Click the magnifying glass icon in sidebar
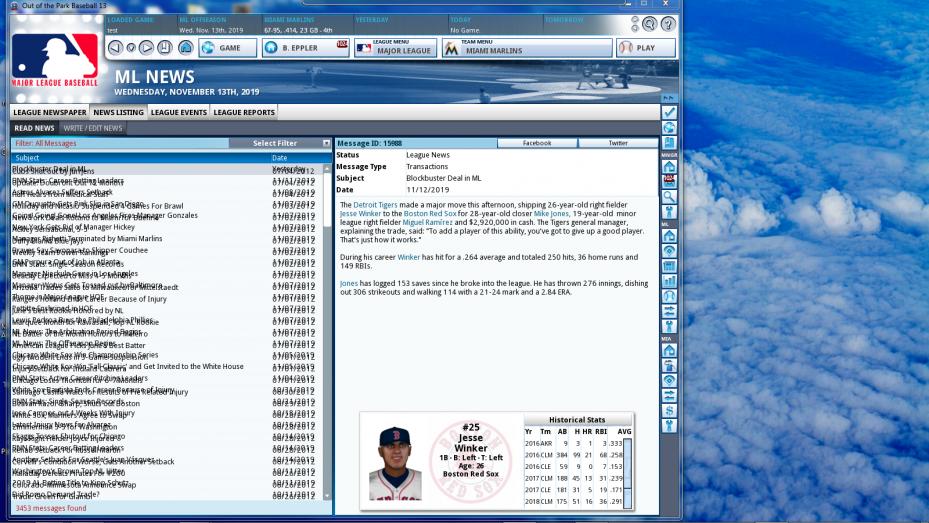929x523 pixels. 669,197
